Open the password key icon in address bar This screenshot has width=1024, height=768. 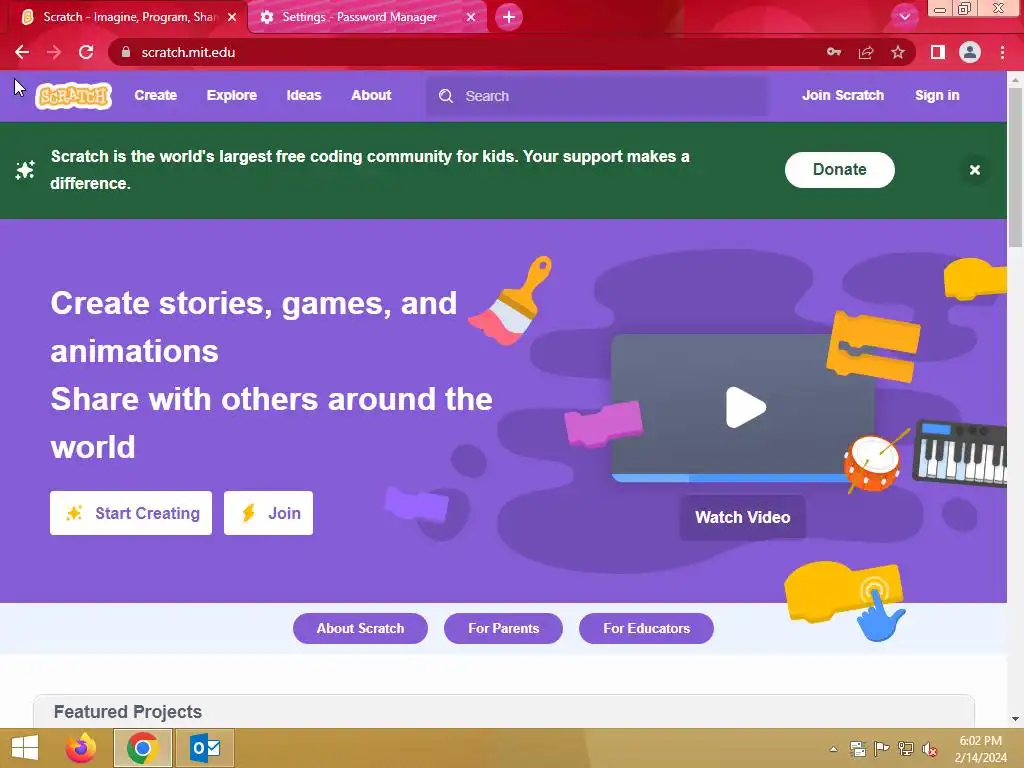(x=834, y=52)
